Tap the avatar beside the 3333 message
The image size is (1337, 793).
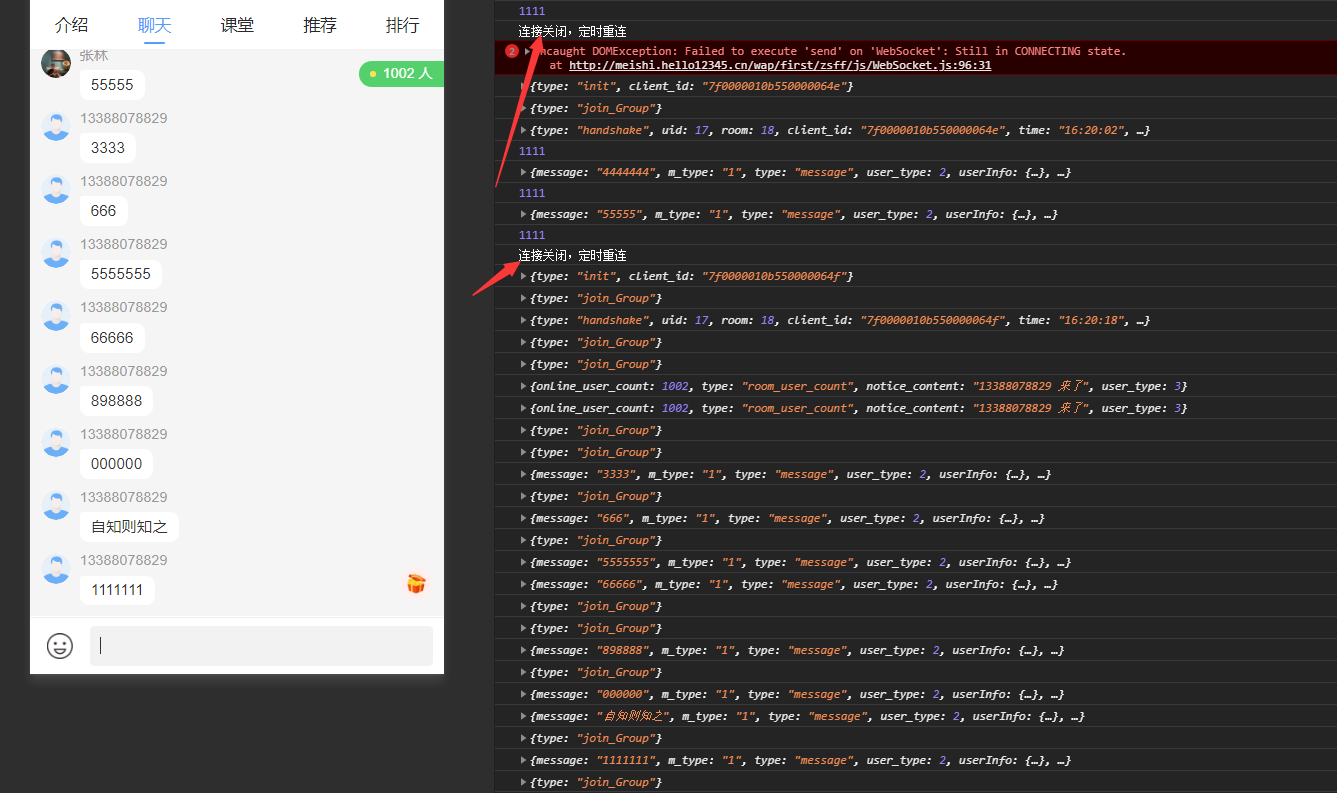point(56,126)
